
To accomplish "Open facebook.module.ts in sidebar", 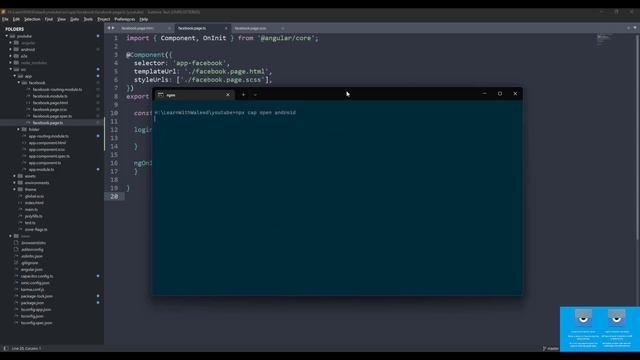I will (50, 96).
